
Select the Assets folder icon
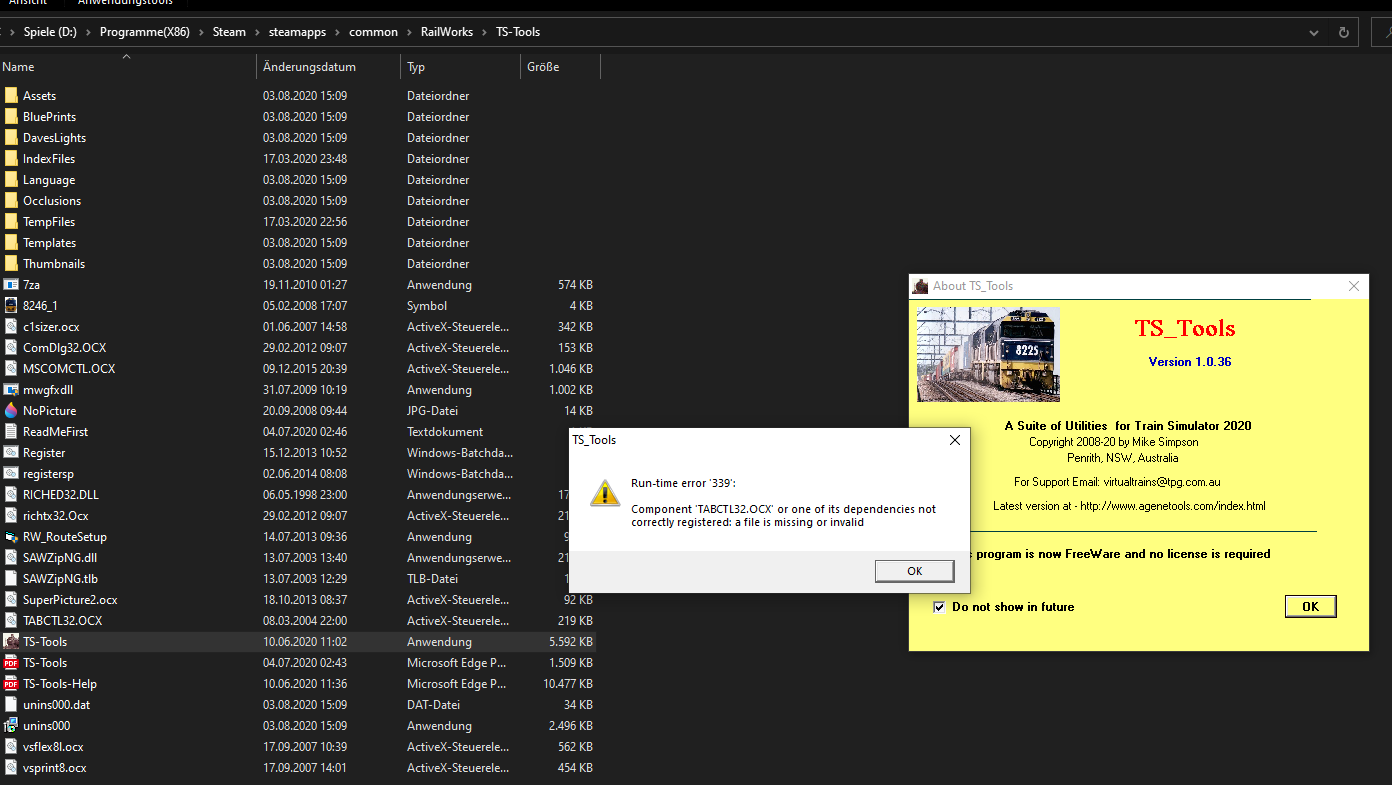coord(11,96)
